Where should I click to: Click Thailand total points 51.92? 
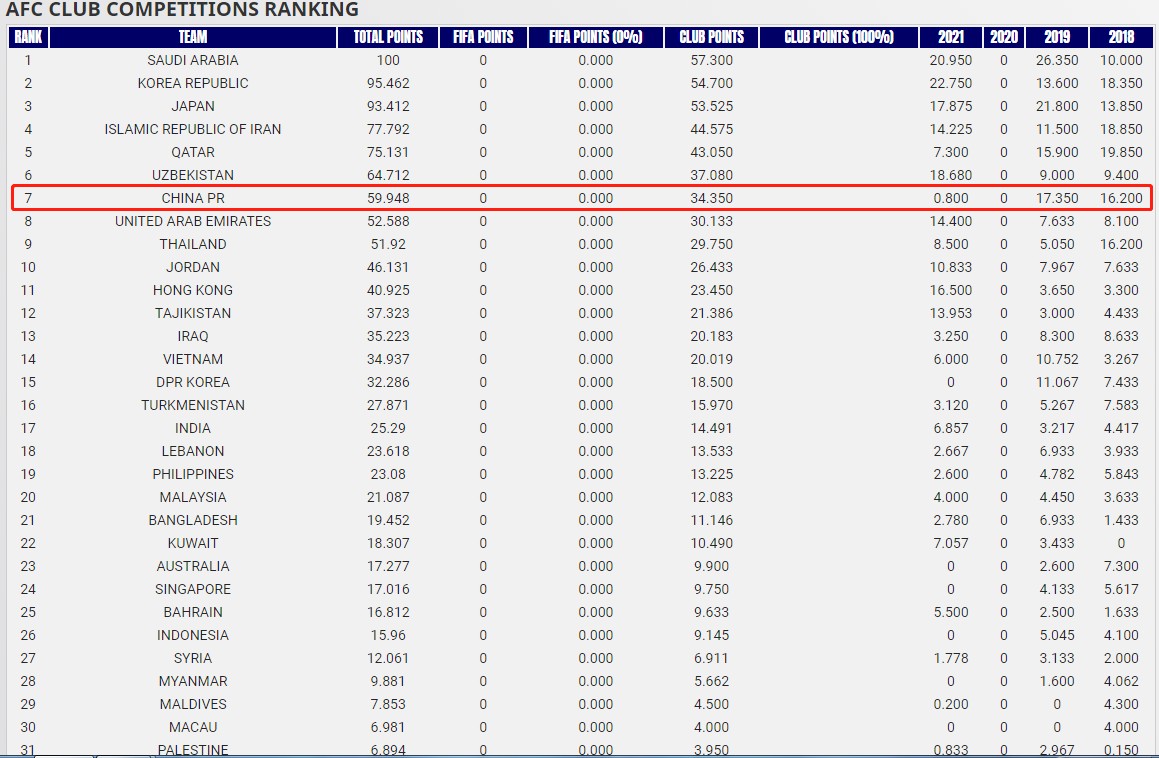388,244
